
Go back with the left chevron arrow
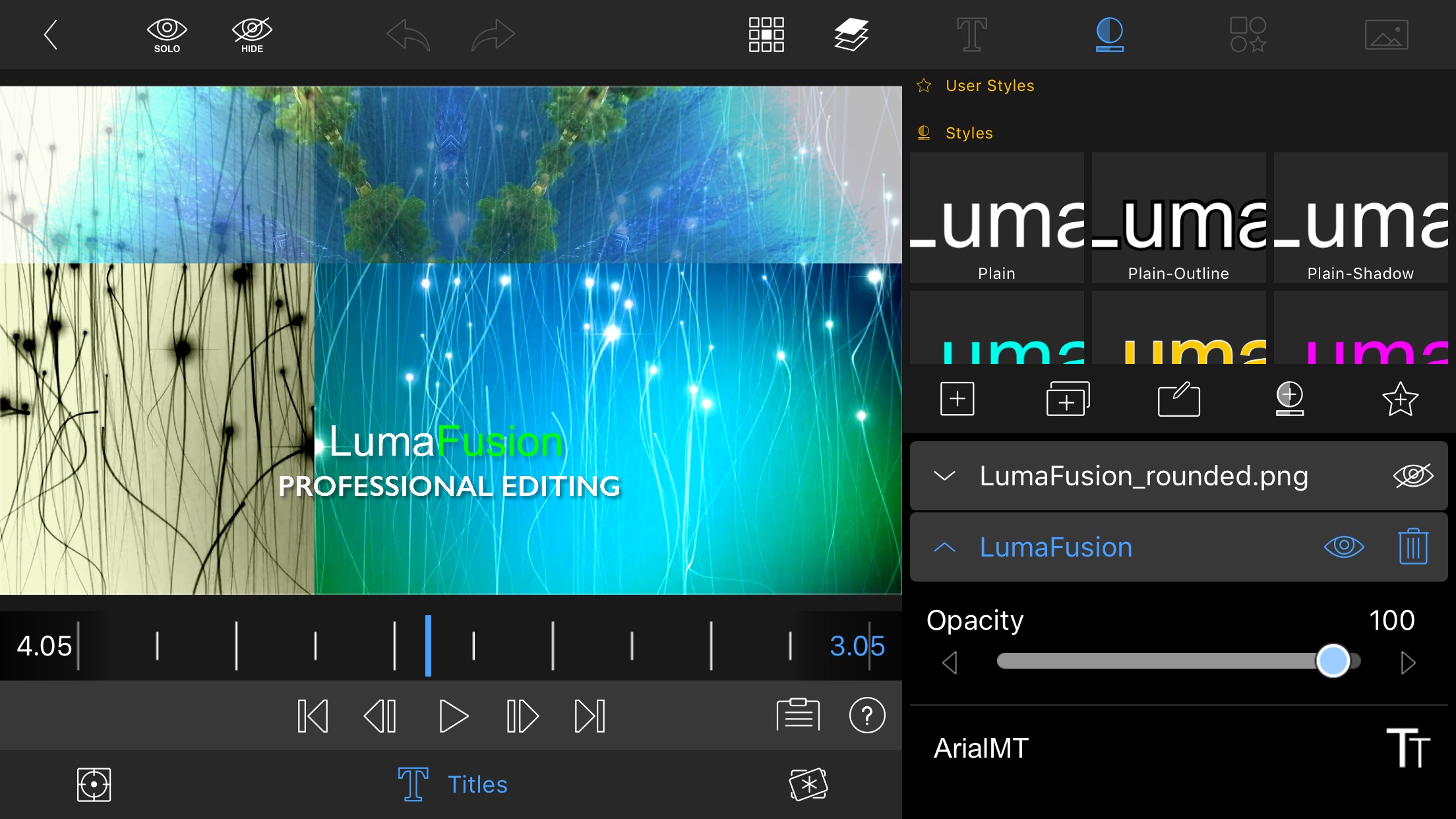(x=51, y=34)
